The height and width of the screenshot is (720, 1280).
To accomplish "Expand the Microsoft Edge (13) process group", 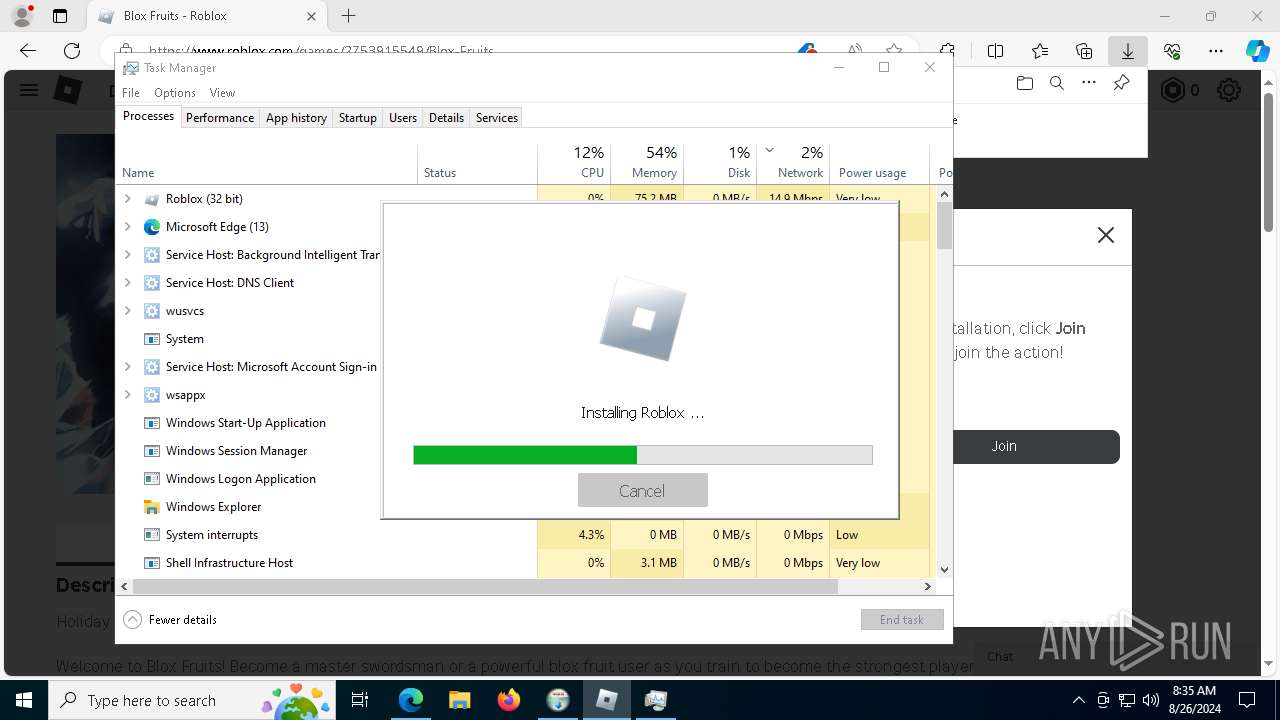I will pos(127,227).
